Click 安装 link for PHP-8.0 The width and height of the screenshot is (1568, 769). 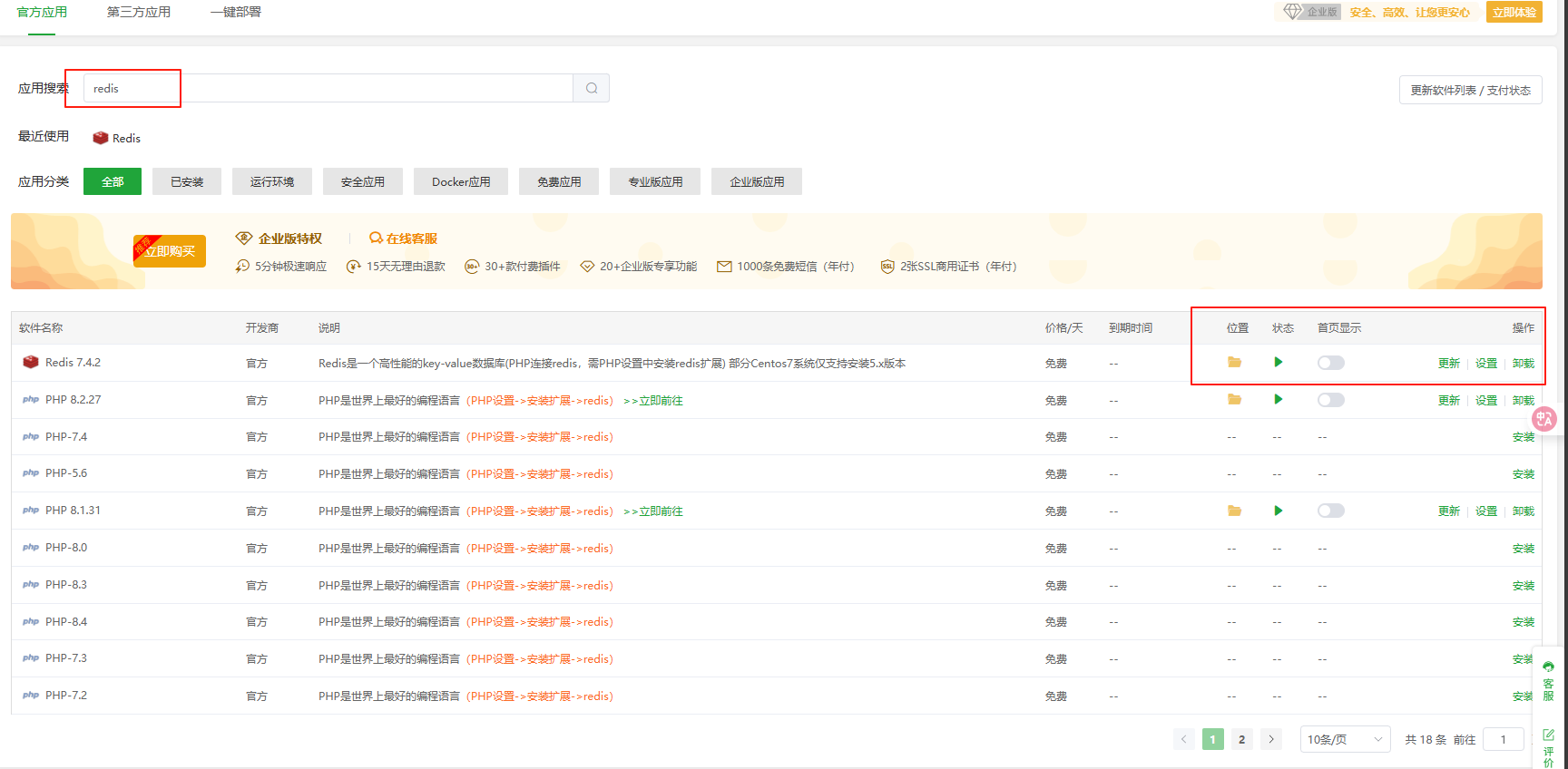1524,549
